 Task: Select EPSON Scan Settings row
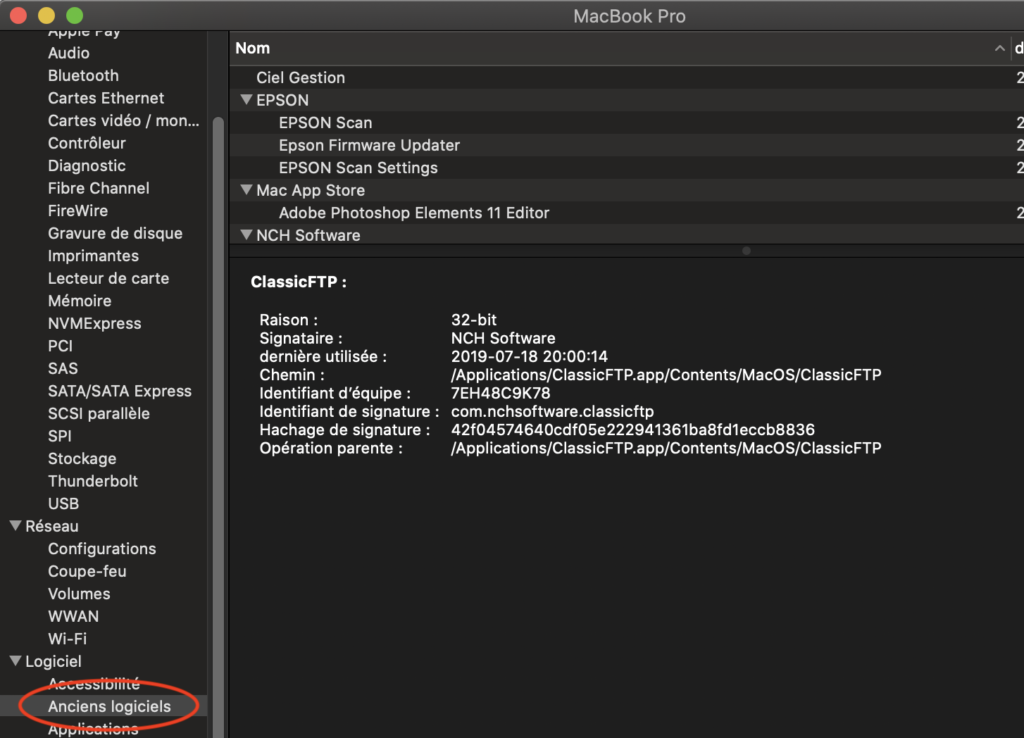(627, 167)
